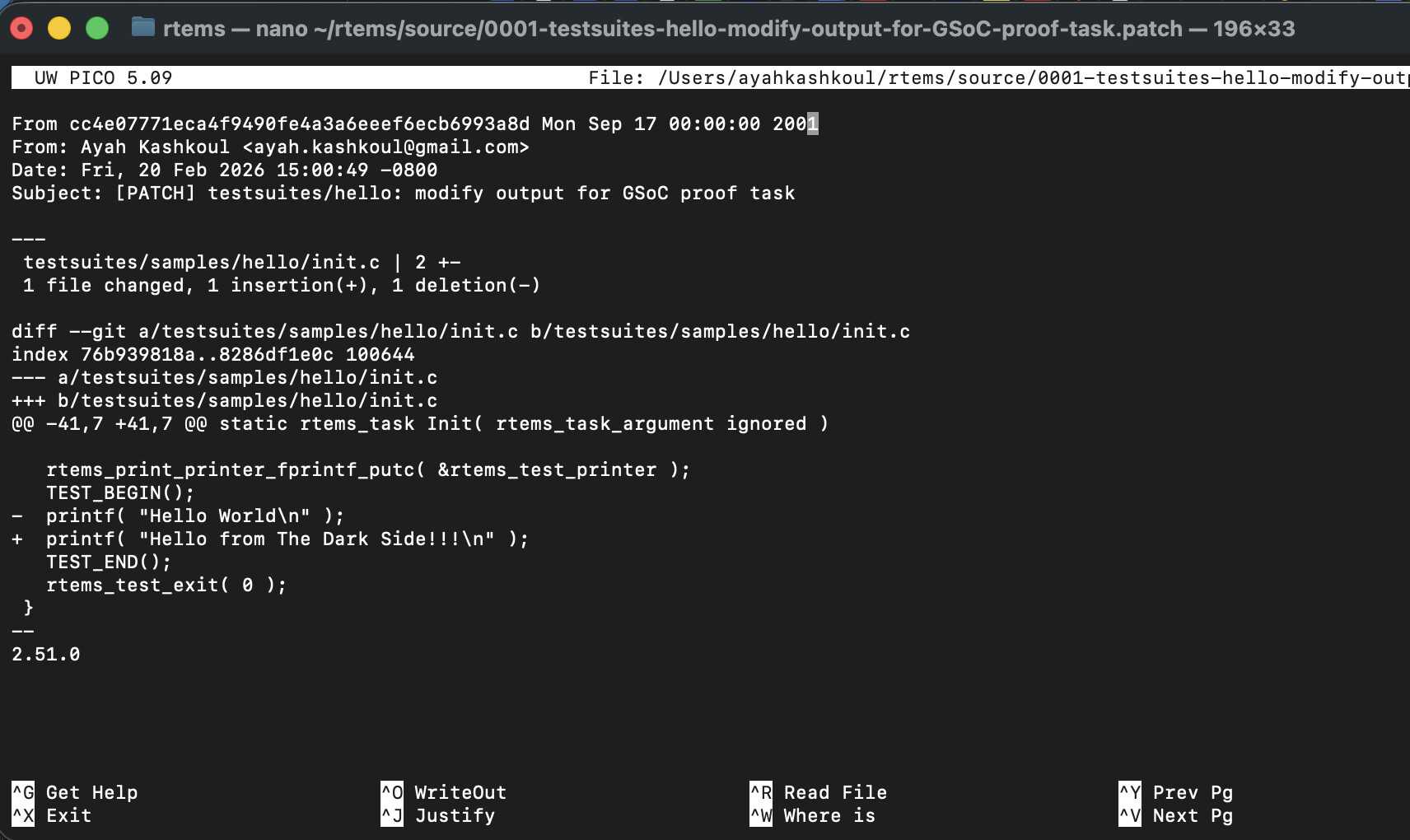1410x840 pixels.
Task: Click the ^G Get Help shortcut
Action: [x=75, y=792]
